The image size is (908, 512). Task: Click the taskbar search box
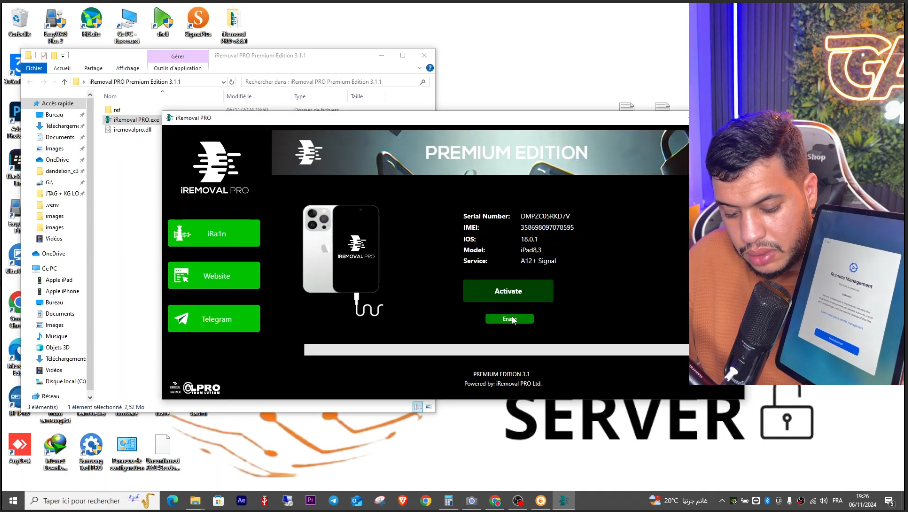pos(90,500)
